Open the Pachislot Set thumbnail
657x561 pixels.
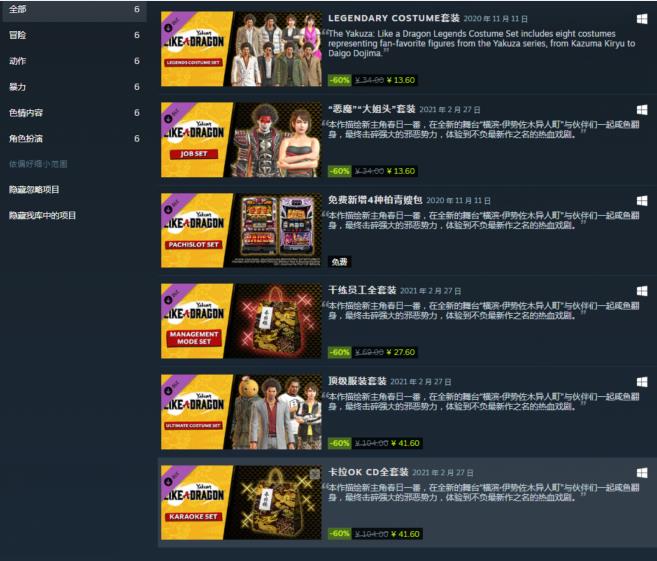(241, 230)
